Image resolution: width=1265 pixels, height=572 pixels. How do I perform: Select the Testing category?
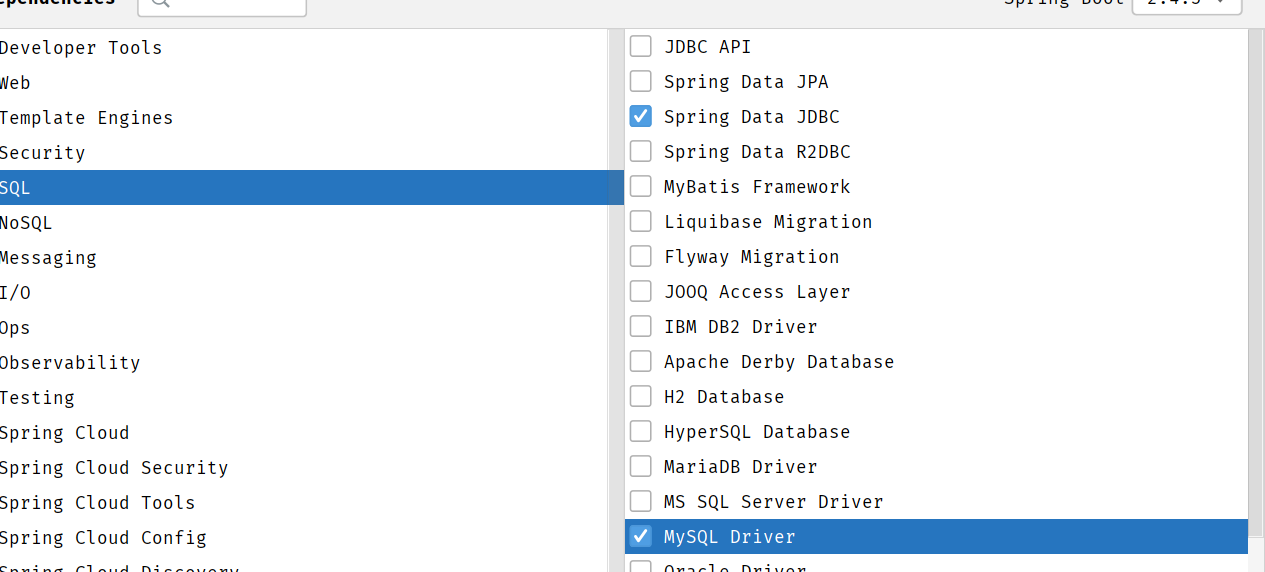pyautogui.click(x=305, y=397)
